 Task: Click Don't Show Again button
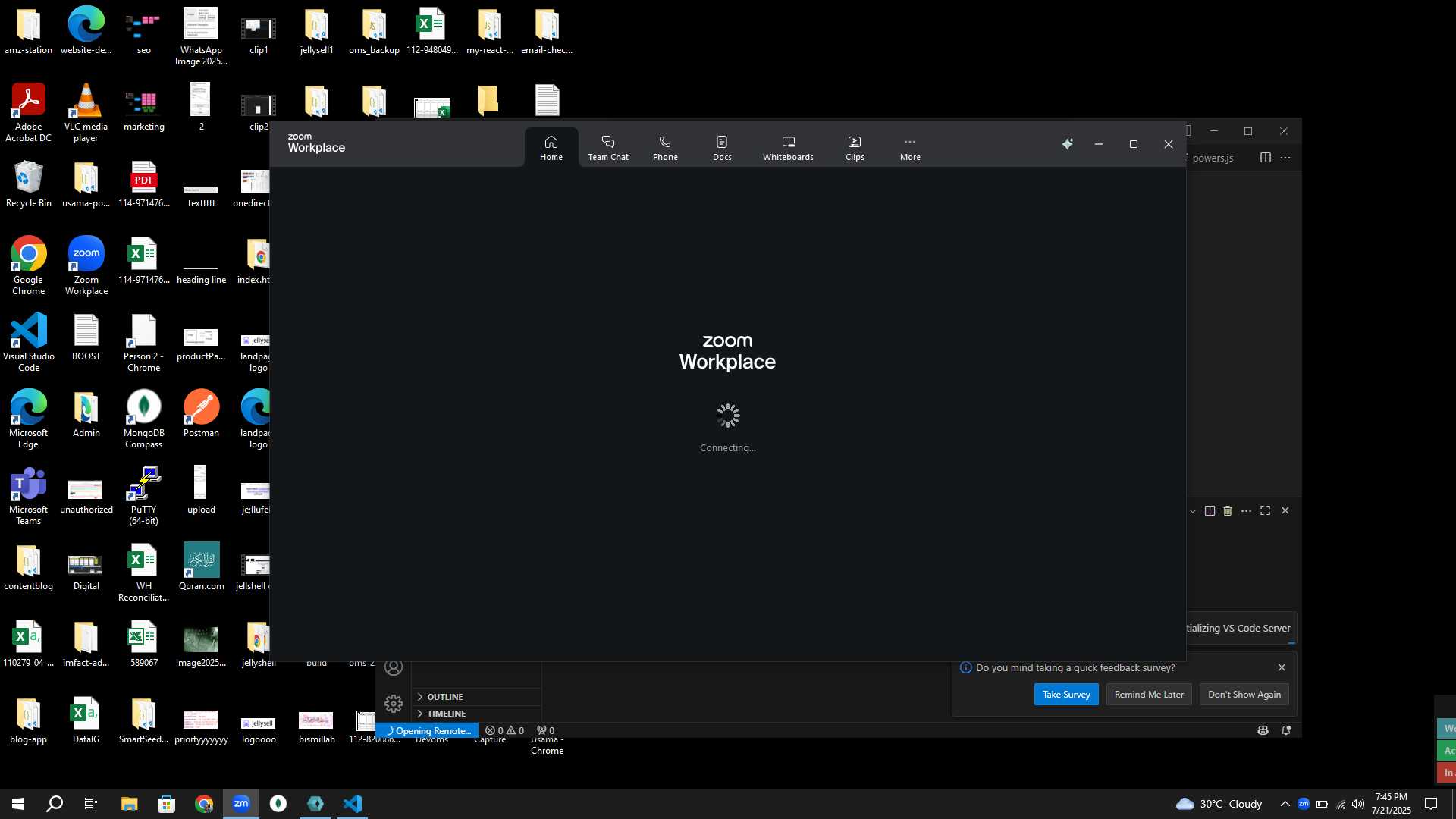(1244, 695)
